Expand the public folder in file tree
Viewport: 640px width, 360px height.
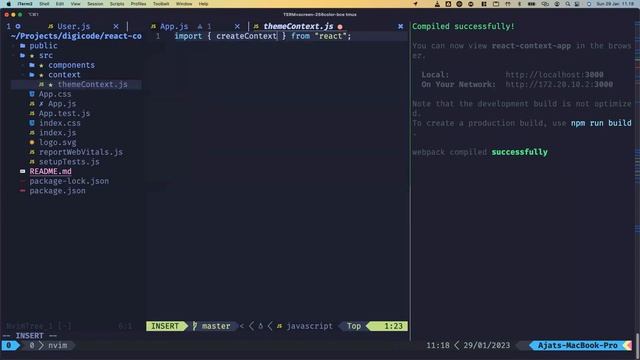click(43, 46)
